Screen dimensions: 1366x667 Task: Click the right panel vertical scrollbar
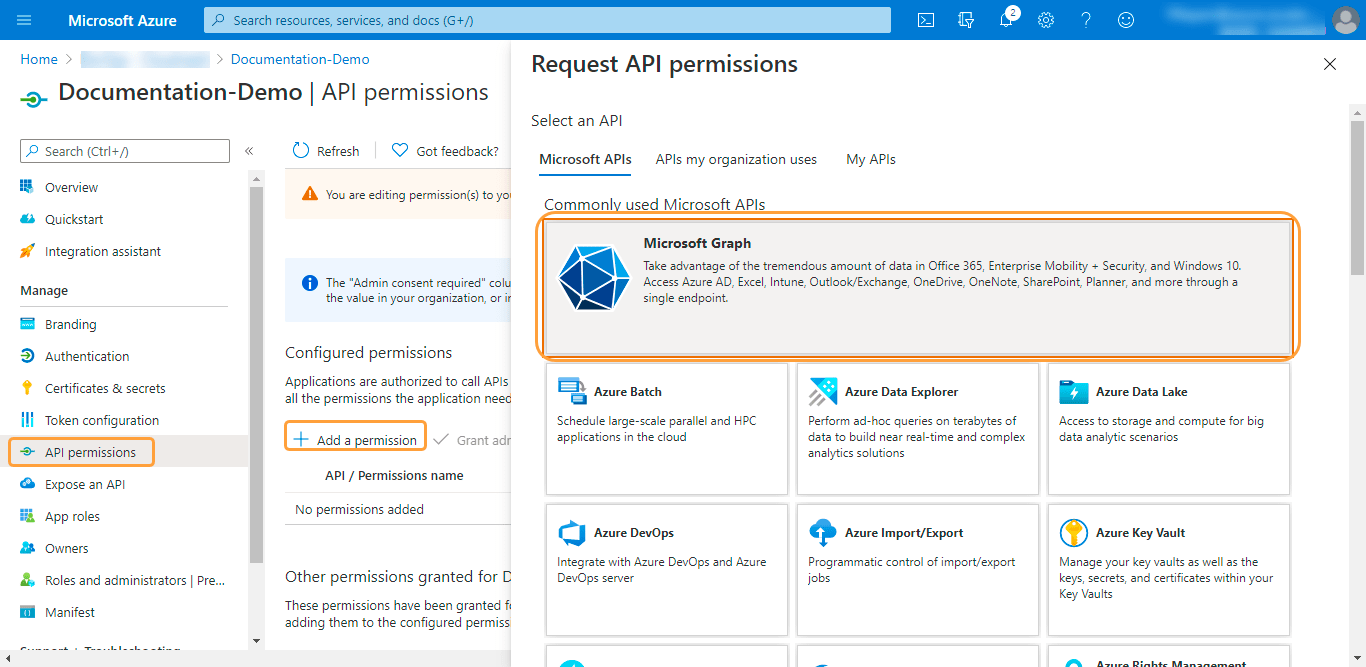(1357, 200)
